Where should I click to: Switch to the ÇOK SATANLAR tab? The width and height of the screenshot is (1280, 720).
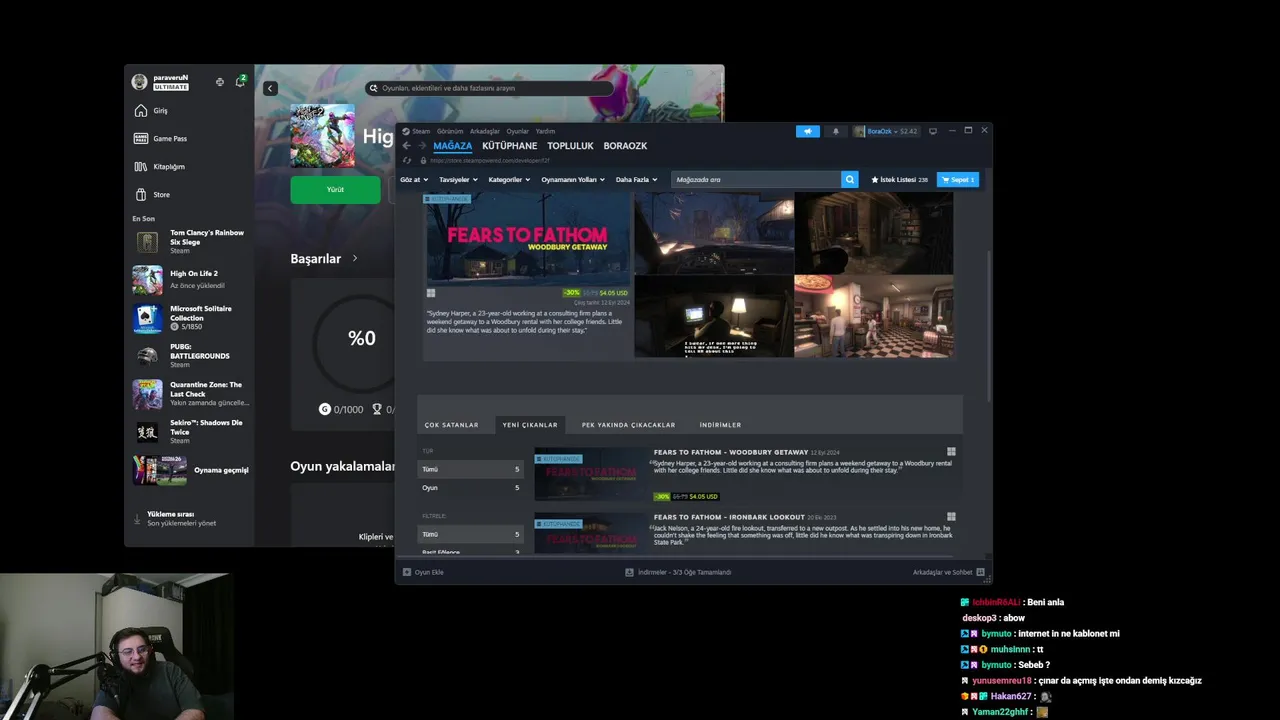point(451,425)
